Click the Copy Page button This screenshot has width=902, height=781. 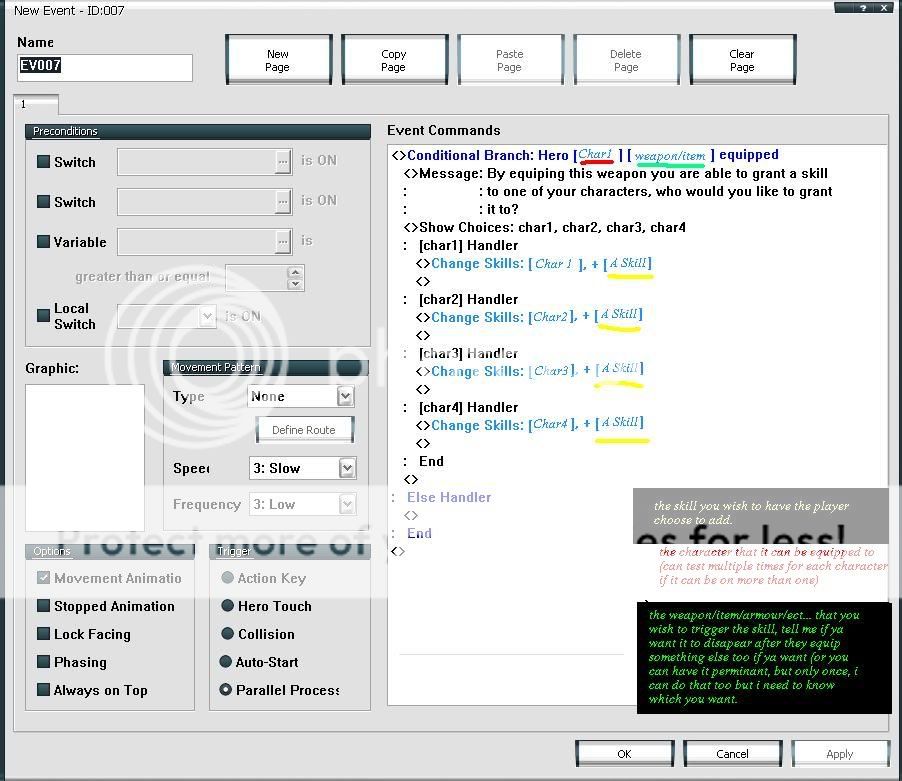click(394, 61)
